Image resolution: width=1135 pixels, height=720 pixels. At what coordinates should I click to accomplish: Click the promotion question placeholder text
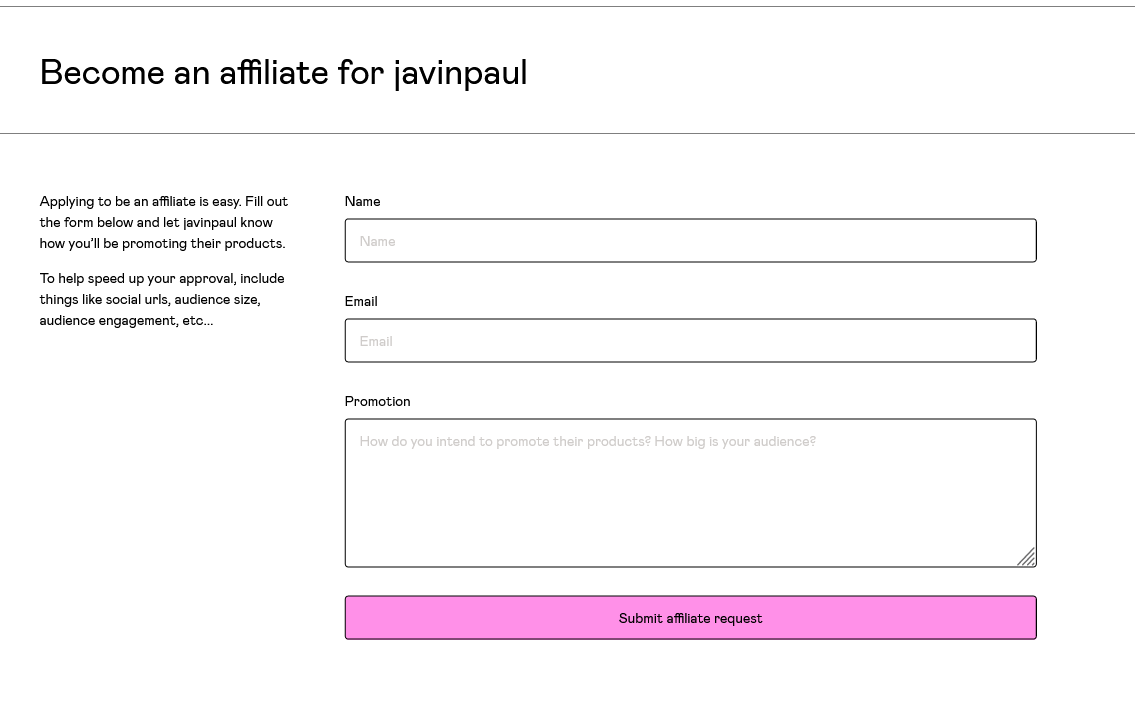[586, 441]
